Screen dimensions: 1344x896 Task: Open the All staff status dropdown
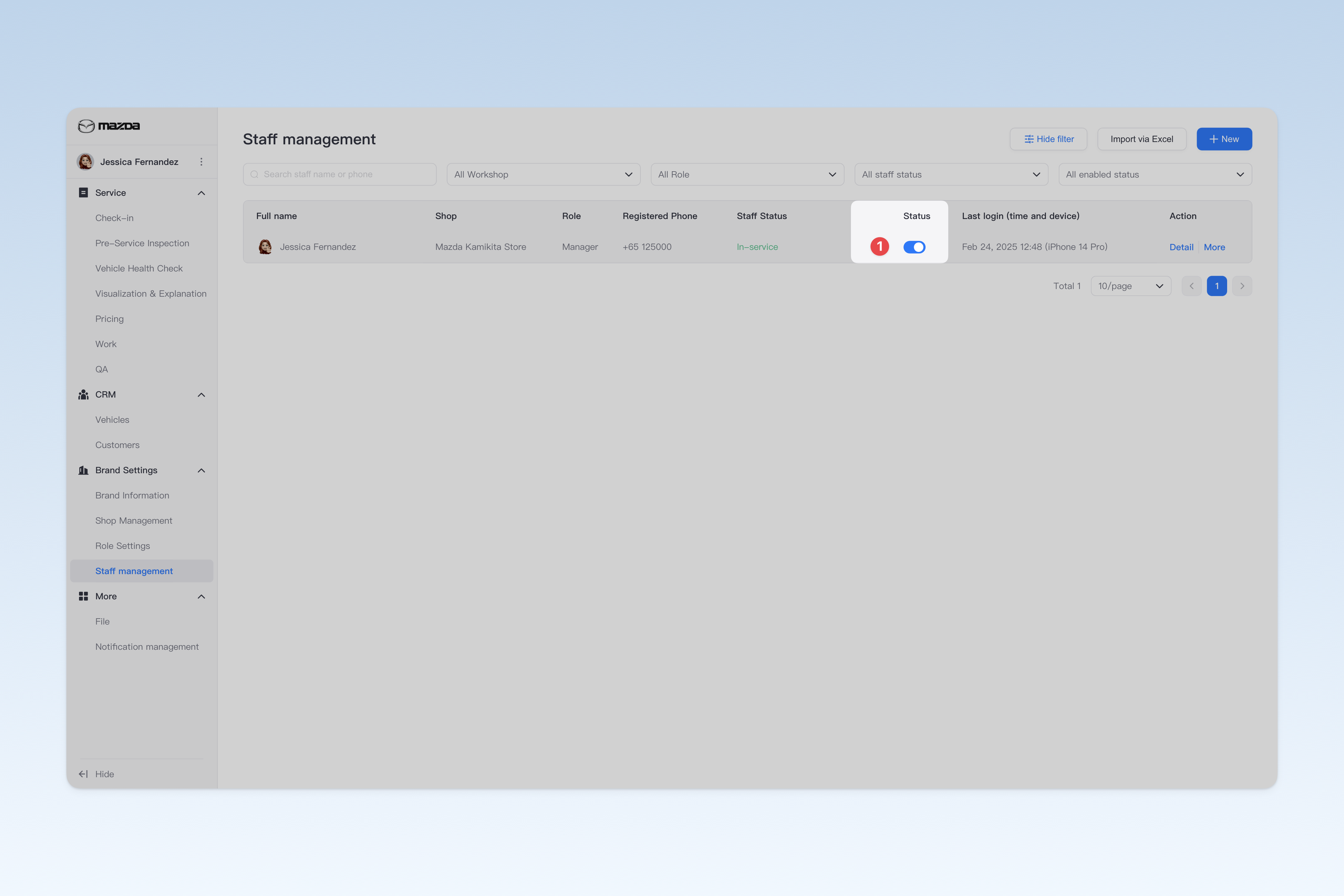click(x=951, y=174)
